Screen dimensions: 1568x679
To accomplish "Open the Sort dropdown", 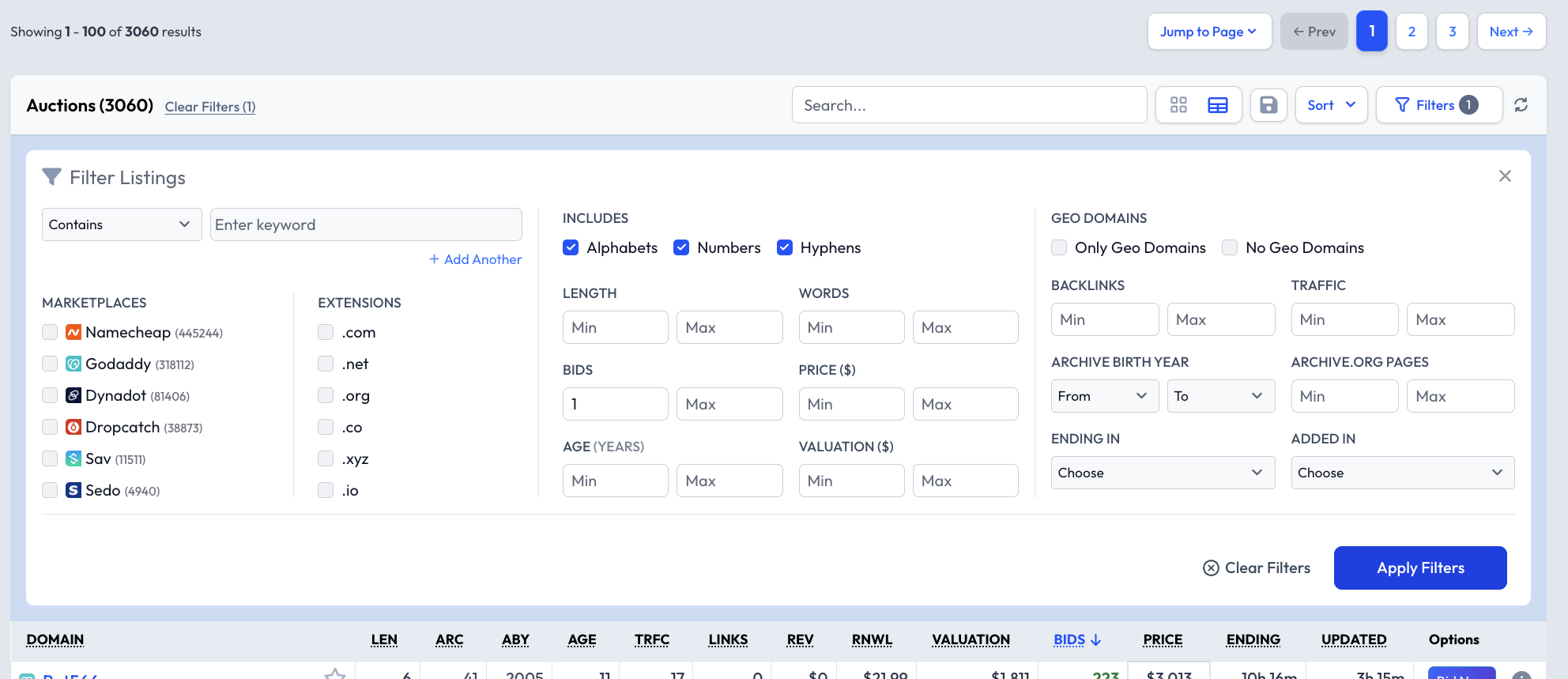I will pos(1332,105).
